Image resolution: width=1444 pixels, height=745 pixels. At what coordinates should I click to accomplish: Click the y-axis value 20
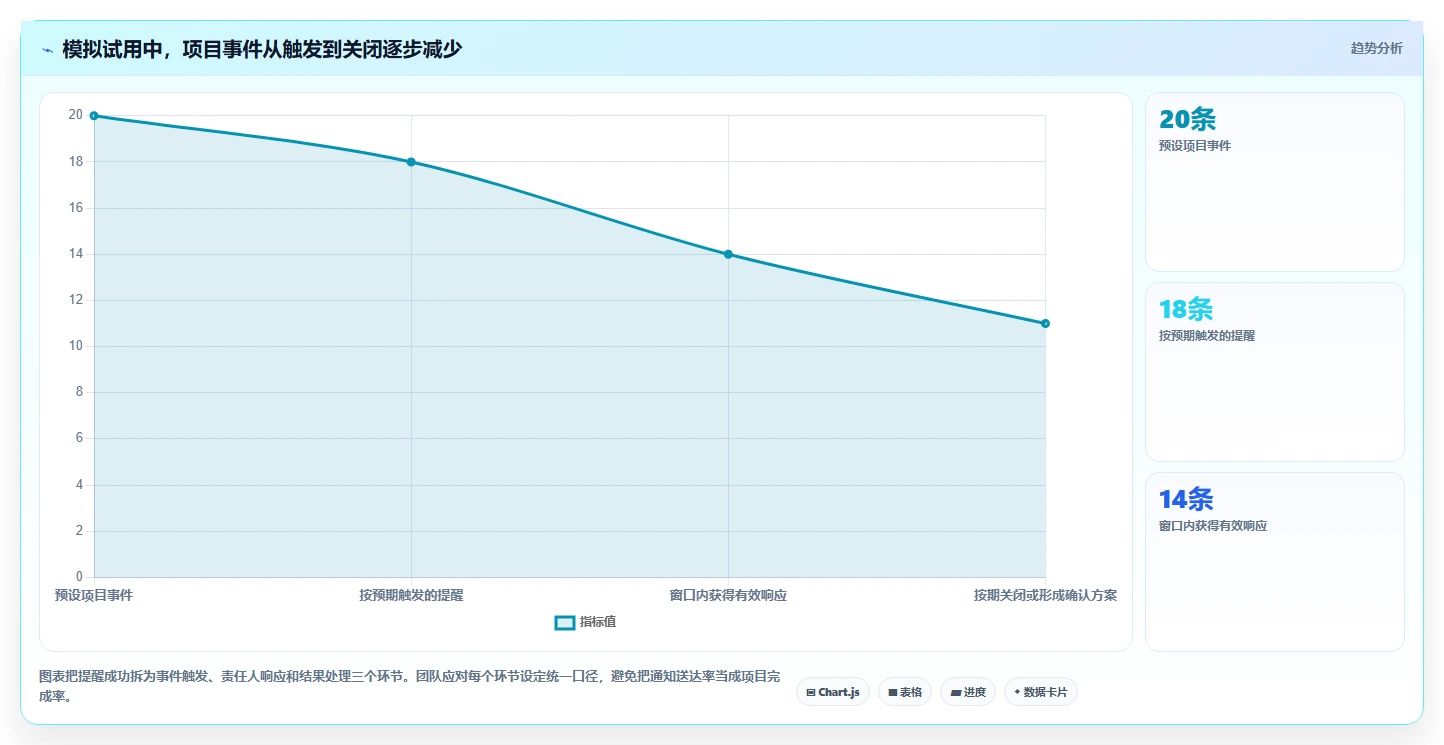pyautogui.click(x=76, y=115)
